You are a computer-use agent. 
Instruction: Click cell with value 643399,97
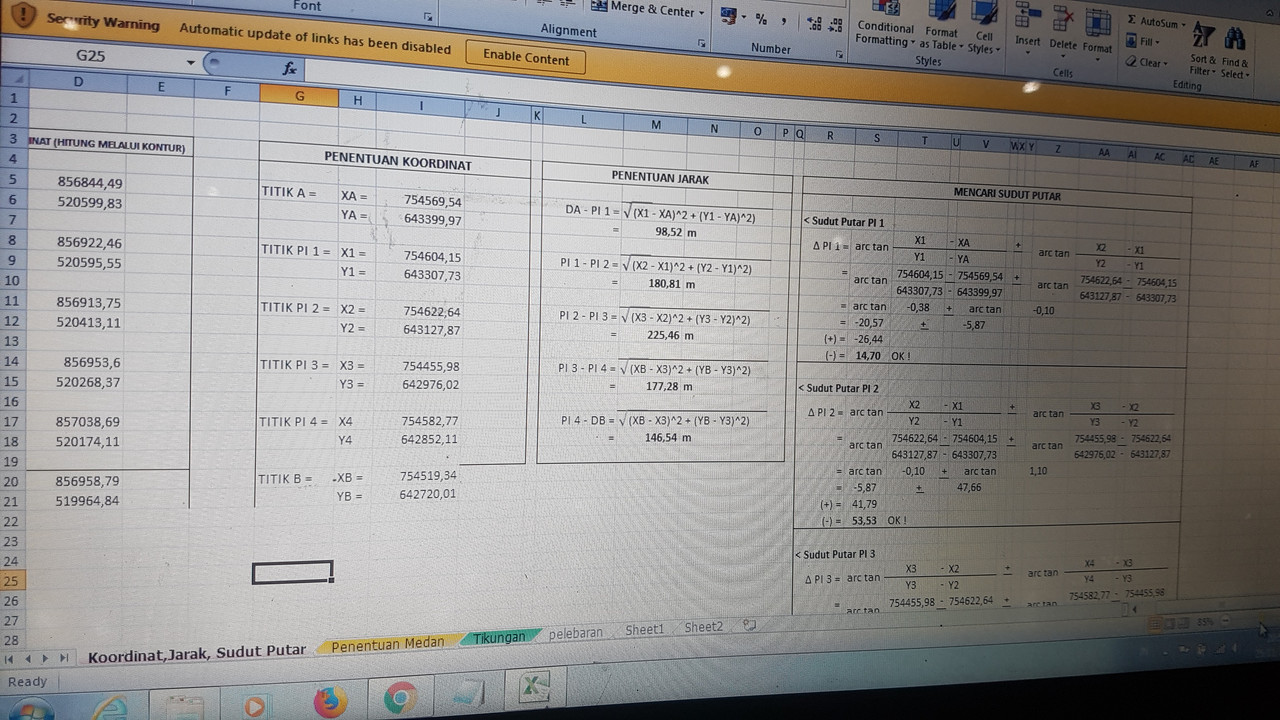[433, 219]
